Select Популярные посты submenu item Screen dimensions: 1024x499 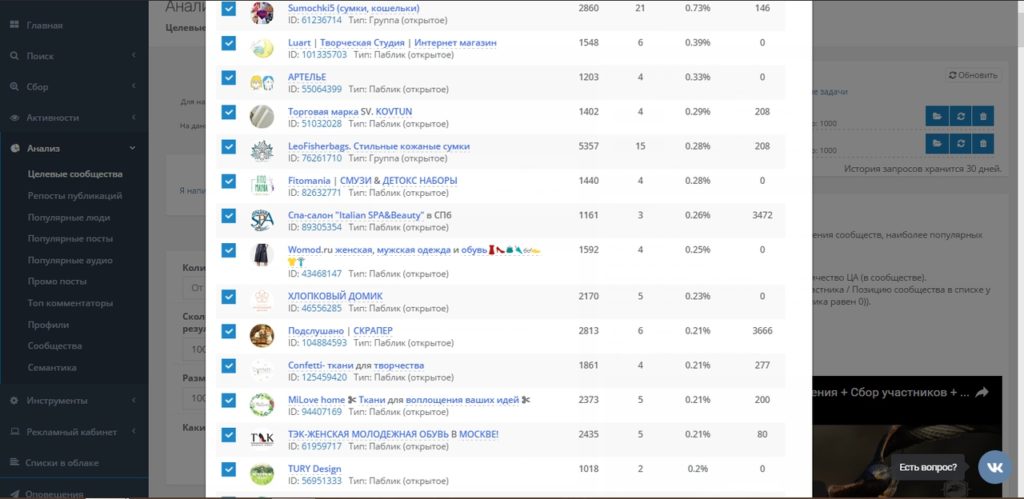tap(70, 239)
